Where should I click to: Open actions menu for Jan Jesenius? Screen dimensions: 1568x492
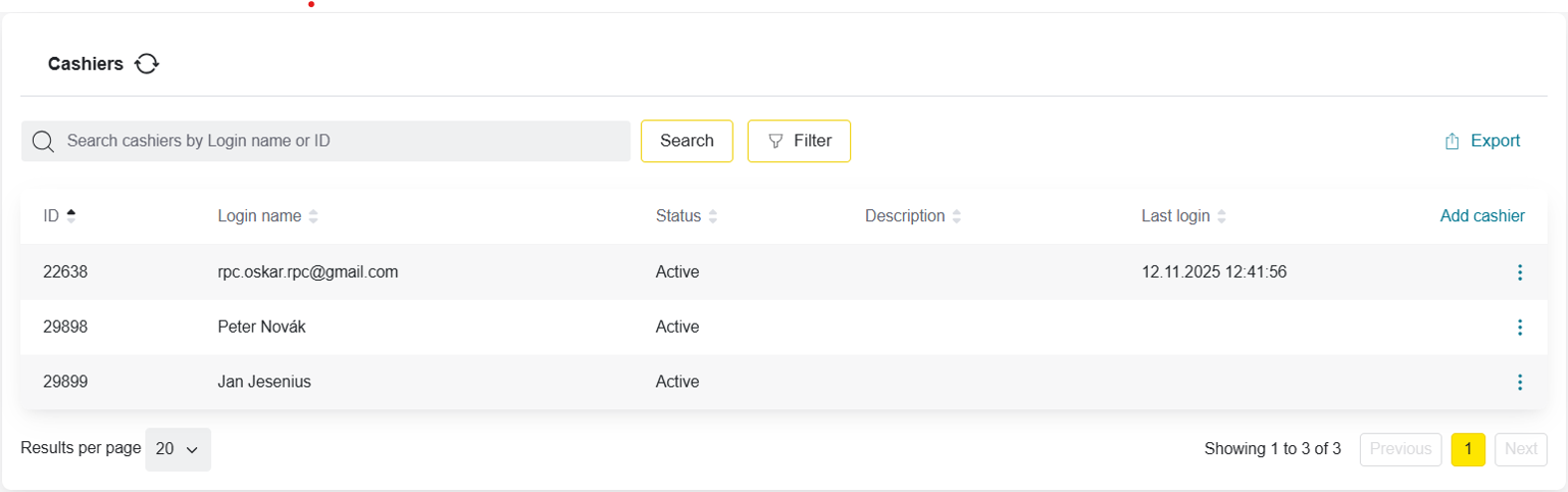(x=1519, y=381)
